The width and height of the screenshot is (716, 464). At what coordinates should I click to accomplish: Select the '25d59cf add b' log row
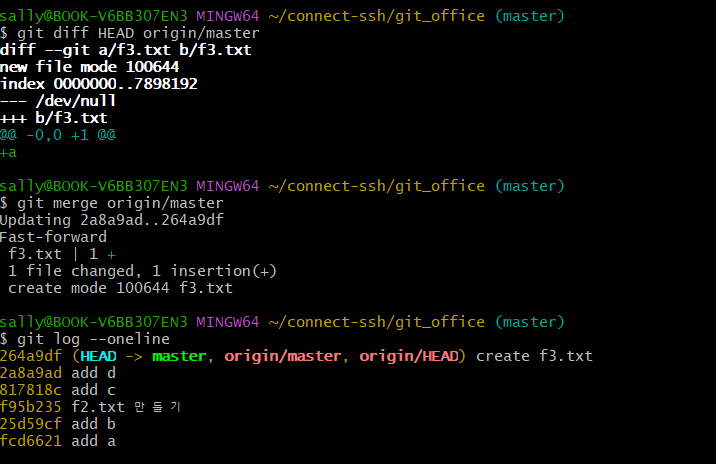point(58,424)
